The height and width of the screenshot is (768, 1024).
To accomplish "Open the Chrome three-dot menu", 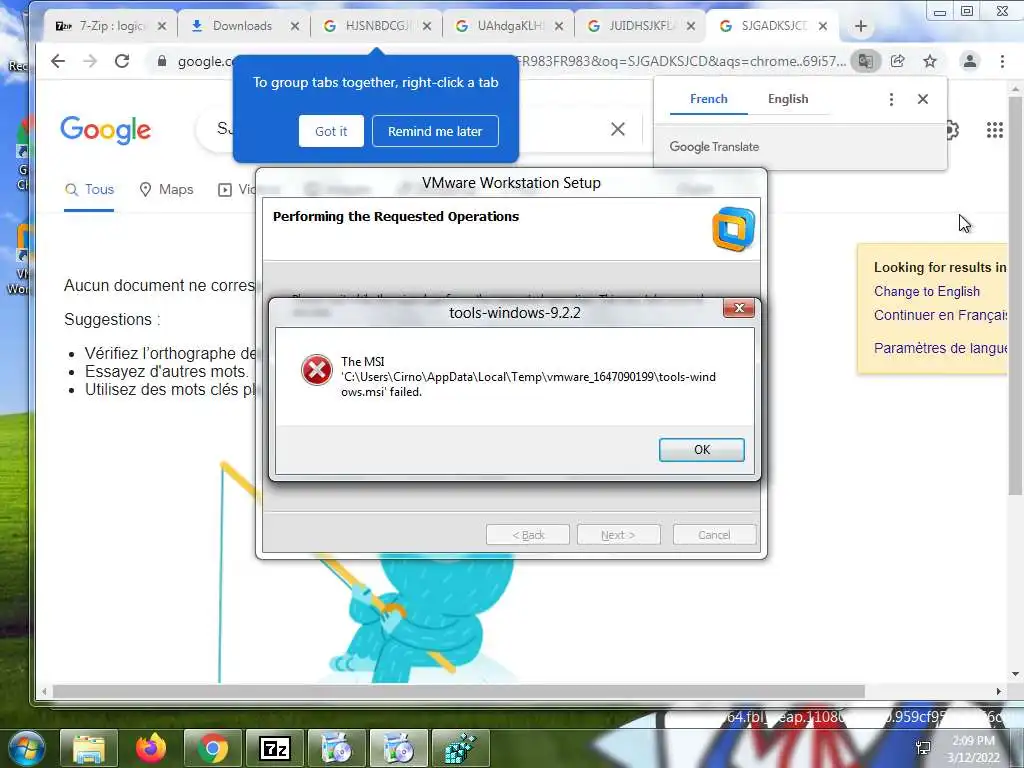I will [x=1002, y=61].
